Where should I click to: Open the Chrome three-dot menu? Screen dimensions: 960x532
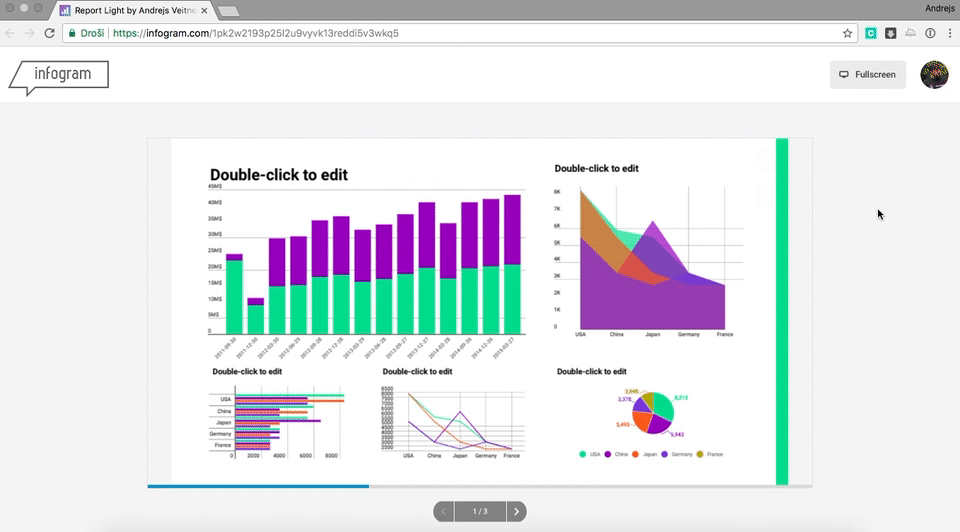[x=949, y=33]
